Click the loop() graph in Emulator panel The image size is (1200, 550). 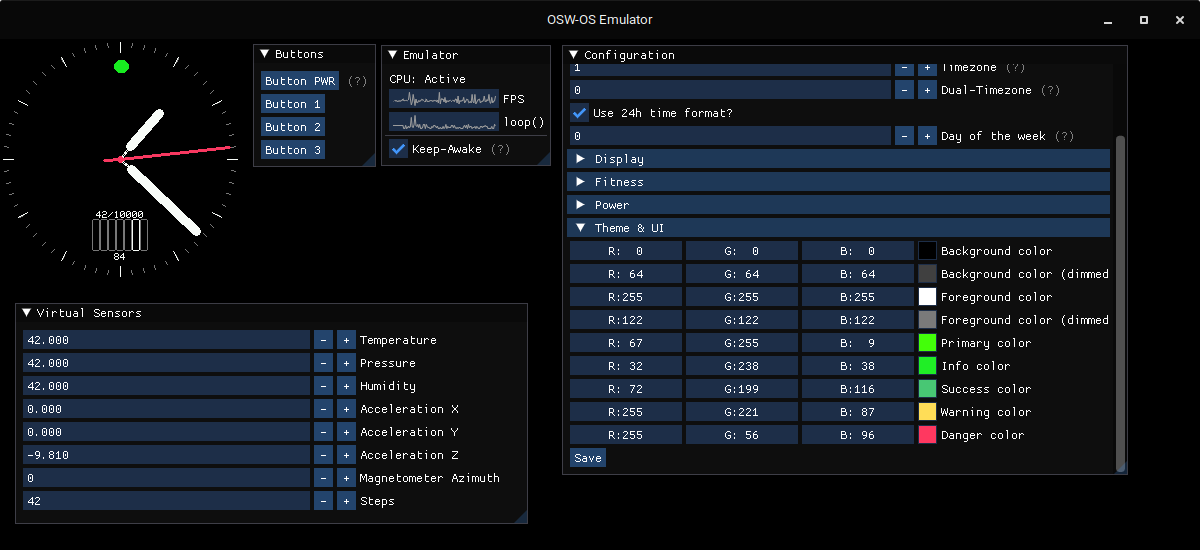[x=444, y=121]
